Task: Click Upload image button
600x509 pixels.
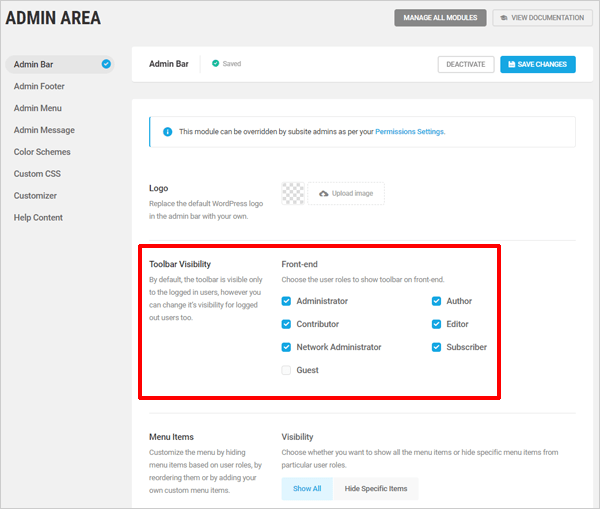Action: tap(346, 193)
